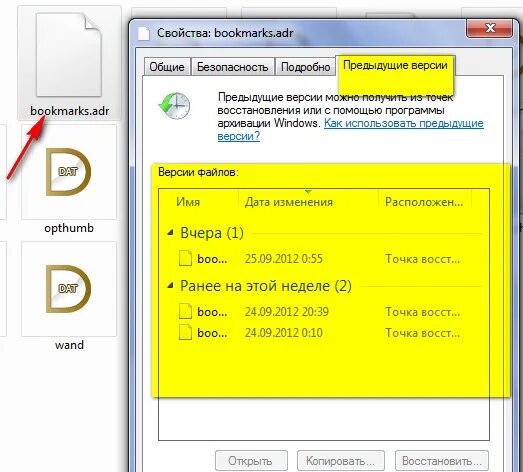523x472 pixels.
Task: Select the opthumb DAT file icon
Action: 68,172
